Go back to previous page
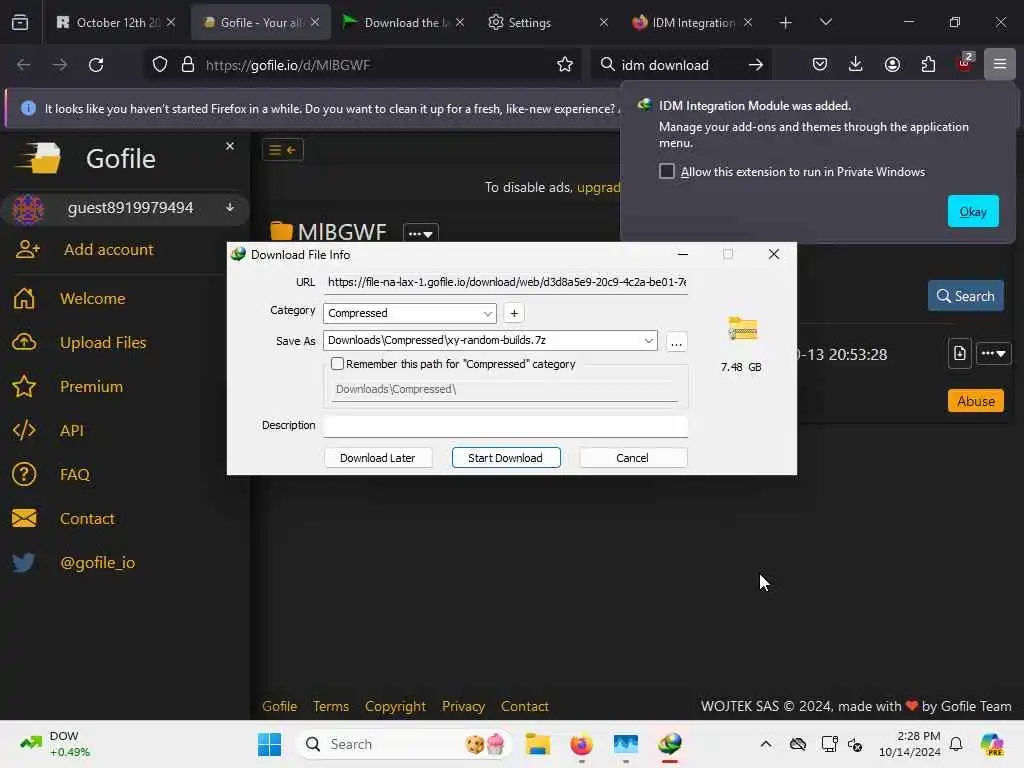 point(24,65)
